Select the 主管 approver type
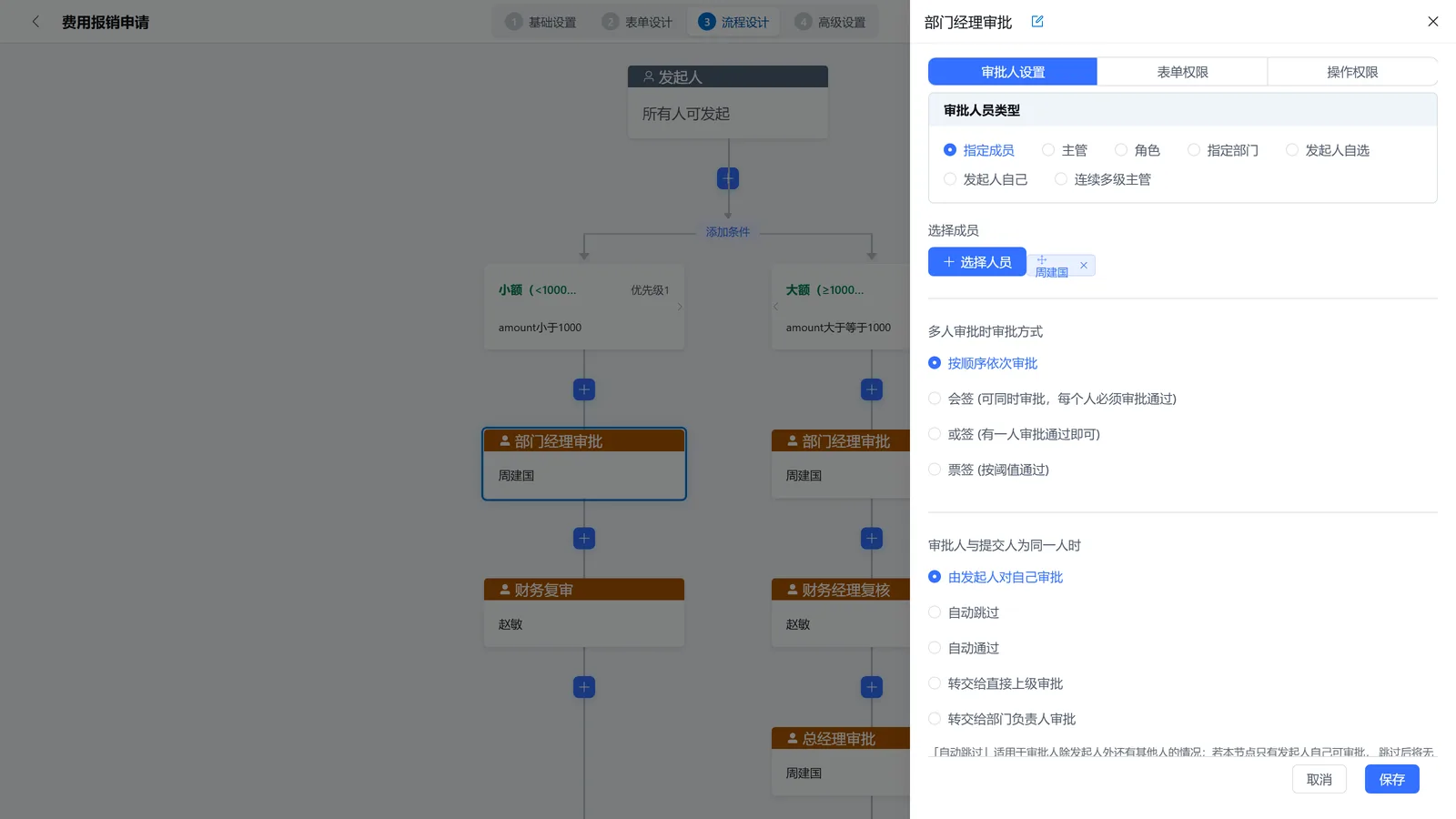Screen dimensions: 1456x819 coord(1065,150)
